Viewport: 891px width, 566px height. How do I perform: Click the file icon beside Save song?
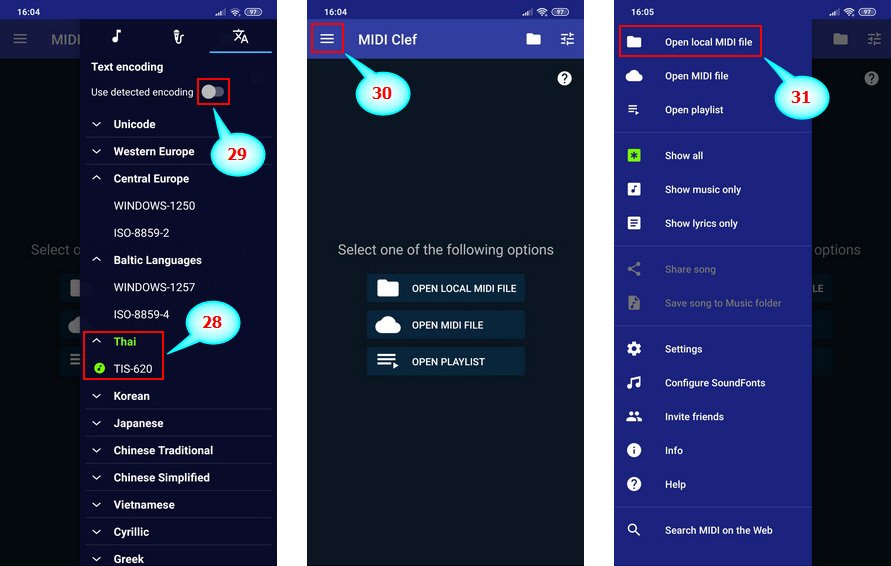pyautogui.click(x=634, y=303)
